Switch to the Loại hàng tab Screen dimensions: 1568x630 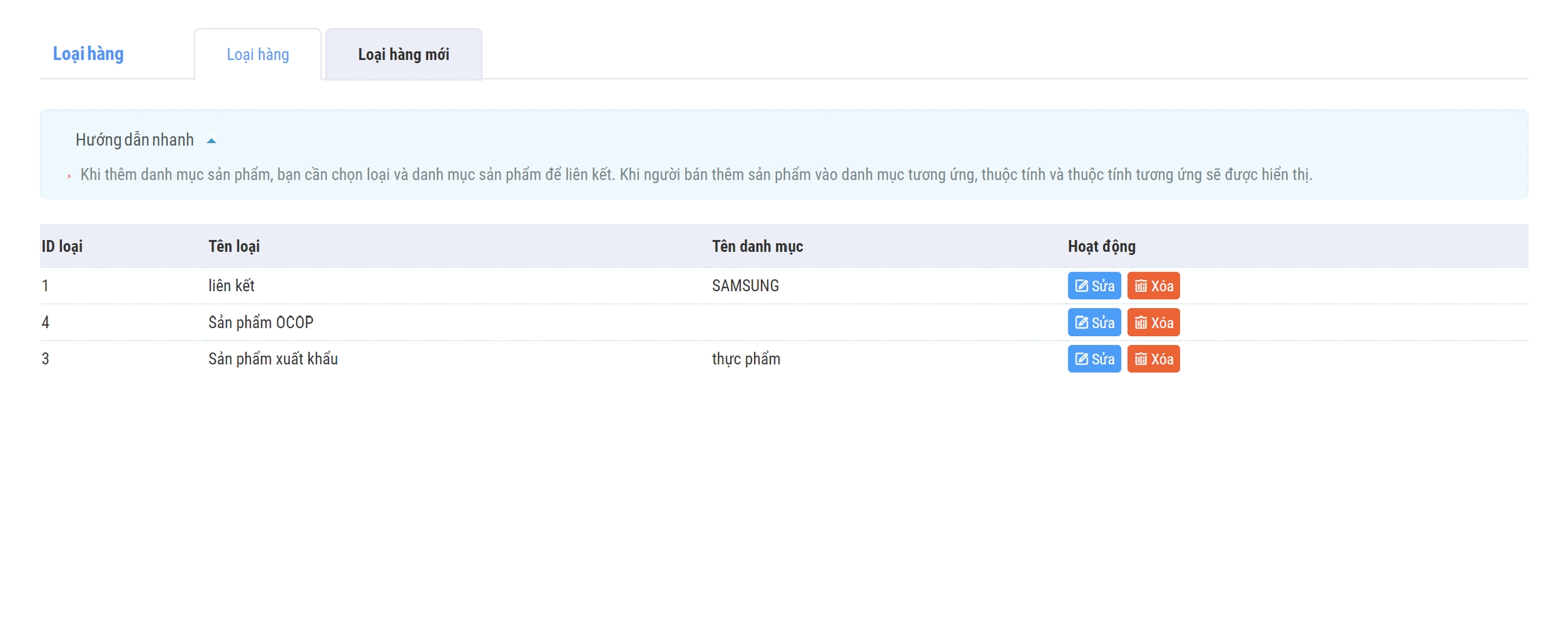(257, 54)
